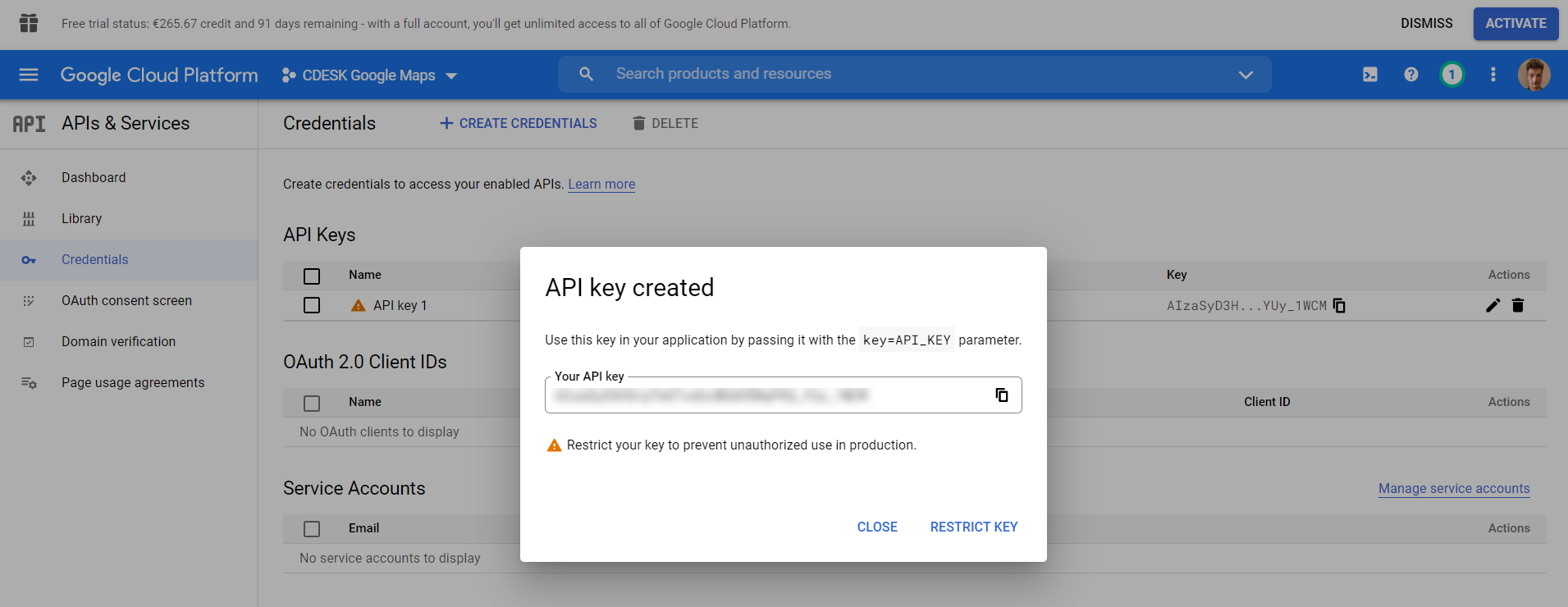The height and width of the screenshot is (607, 1568).
Task: Dismiss the free trial banner
Action: point(1427,23)
